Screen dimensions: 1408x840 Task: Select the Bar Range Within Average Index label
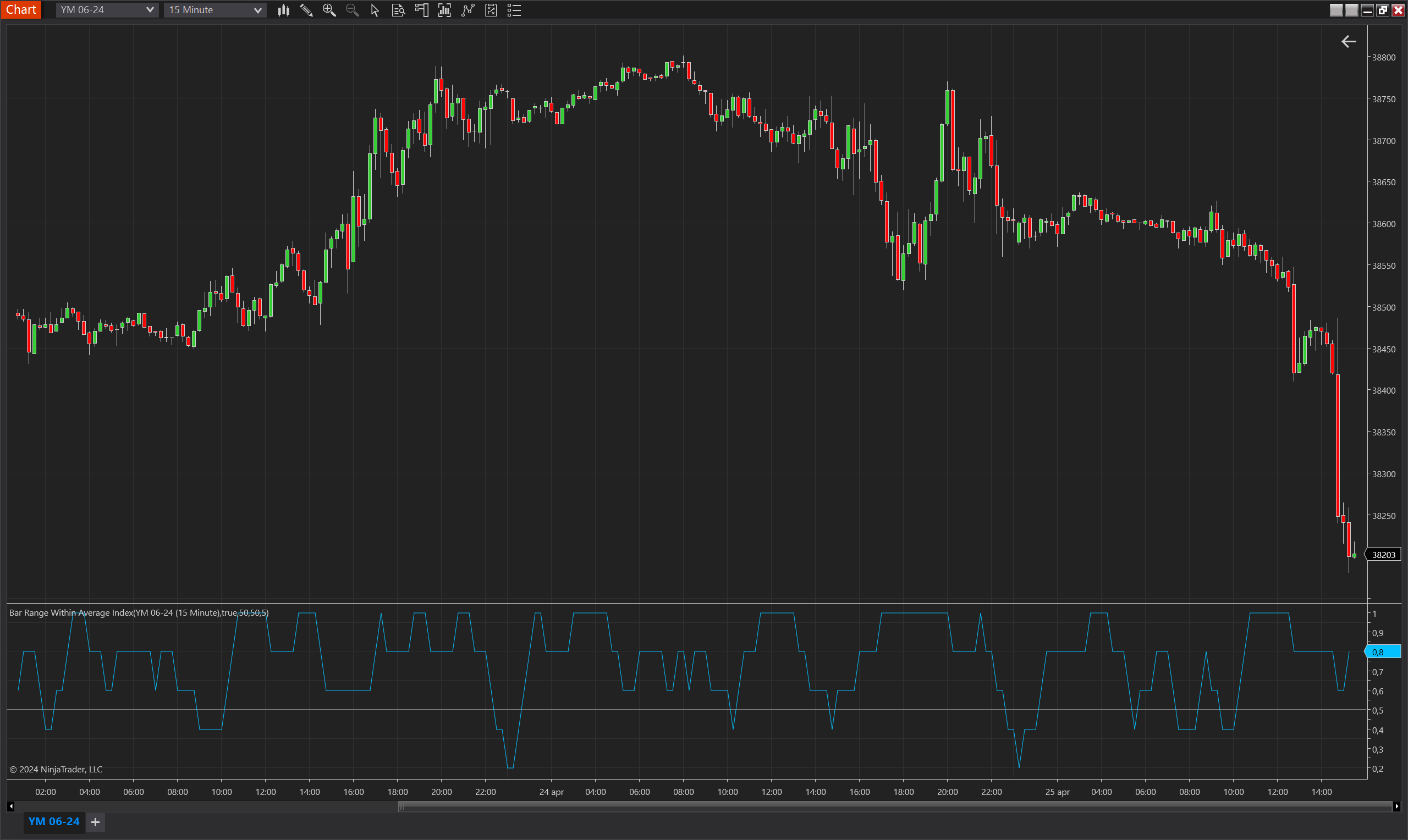click(x=139, y=612)
